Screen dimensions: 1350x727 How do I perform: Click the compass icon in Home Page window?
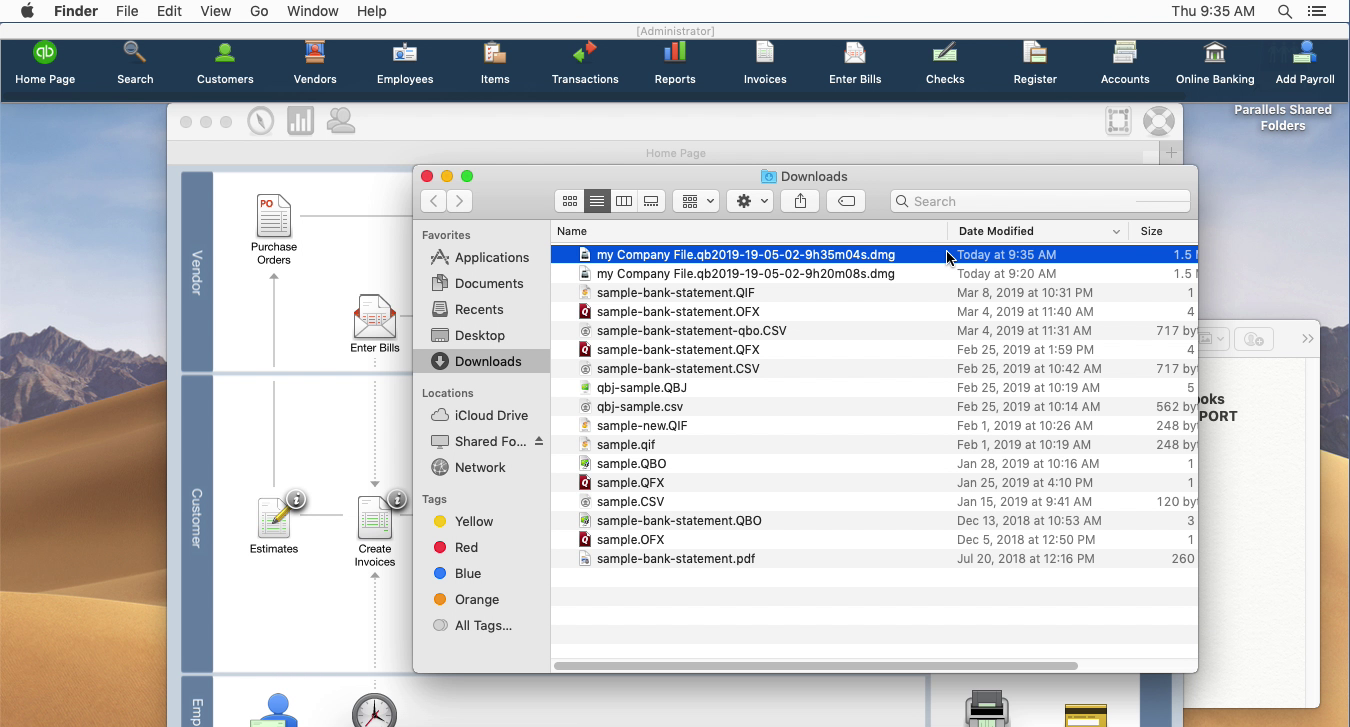pos(261,121)
